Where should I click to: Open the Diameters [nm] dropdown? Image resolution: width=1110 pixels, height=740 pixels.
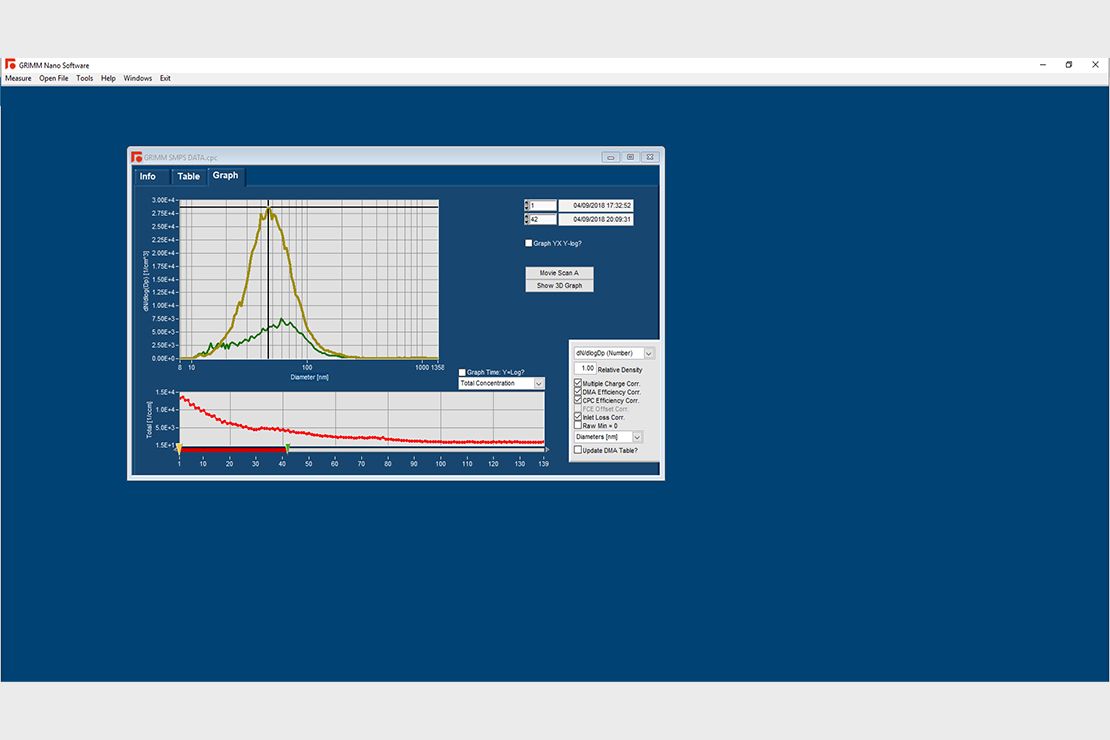[x=637, y=437]
